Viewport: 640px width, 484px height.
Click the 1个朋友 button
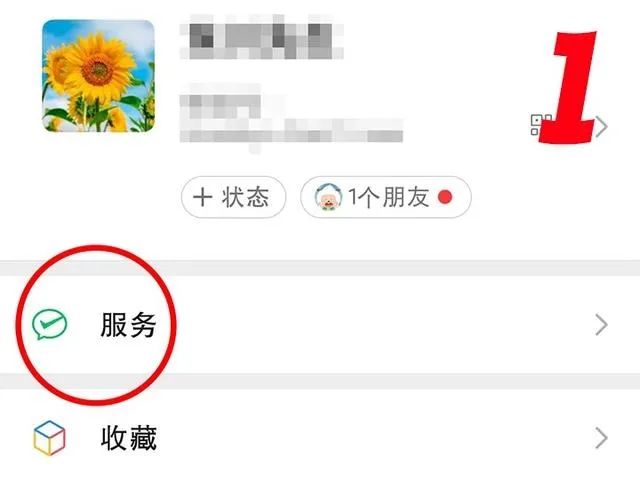pyautogui.click(x=386, y=197)
